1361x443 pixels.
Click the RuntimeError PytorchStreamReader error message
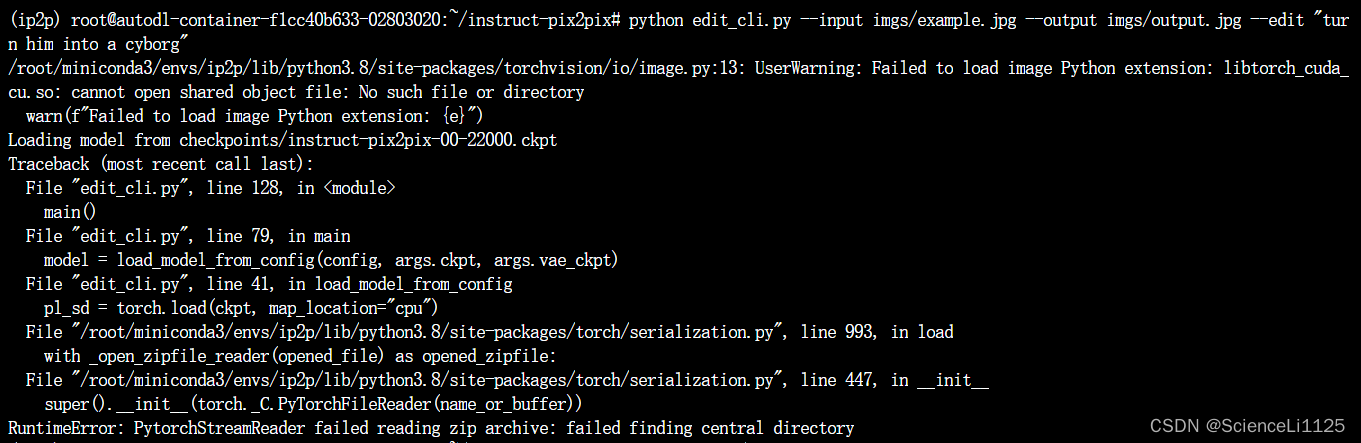430,428
